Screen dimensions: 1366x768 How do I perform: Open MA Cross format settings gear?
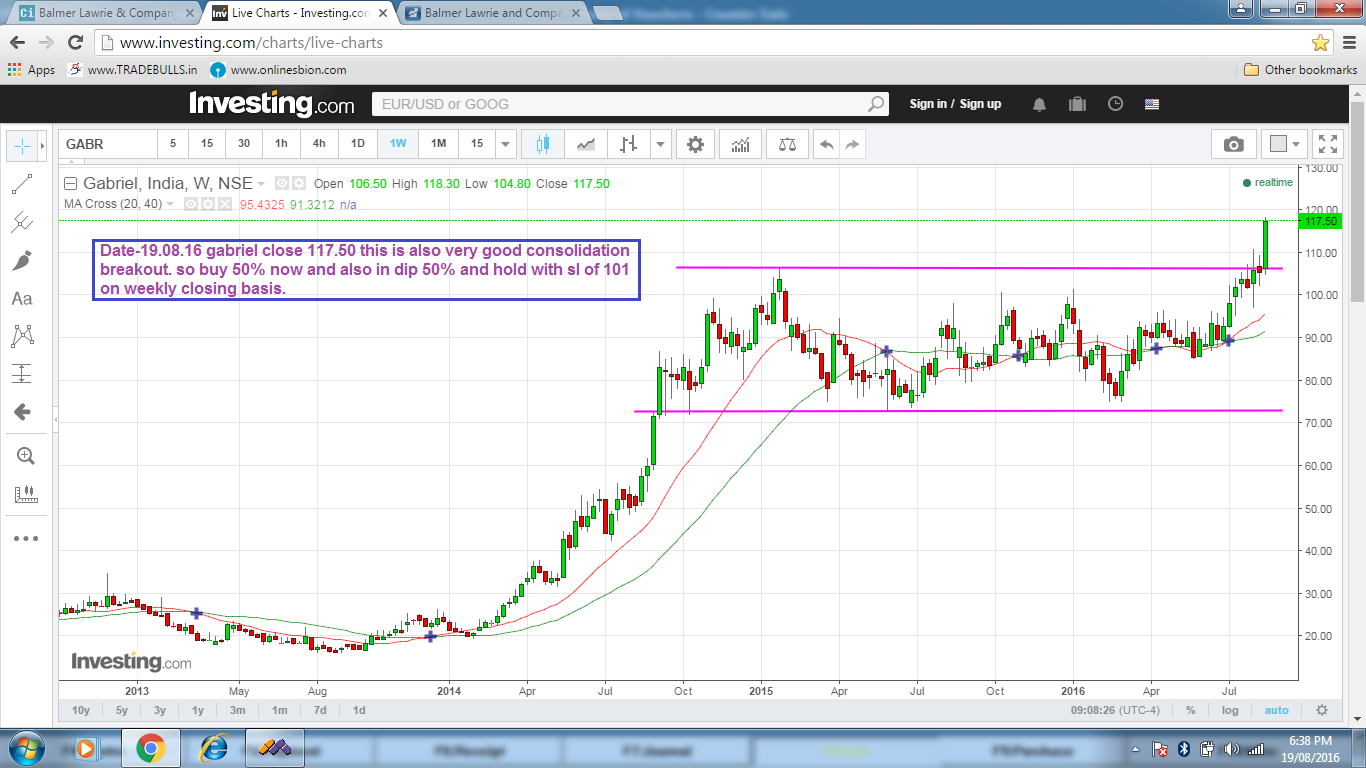pos(208,204)
